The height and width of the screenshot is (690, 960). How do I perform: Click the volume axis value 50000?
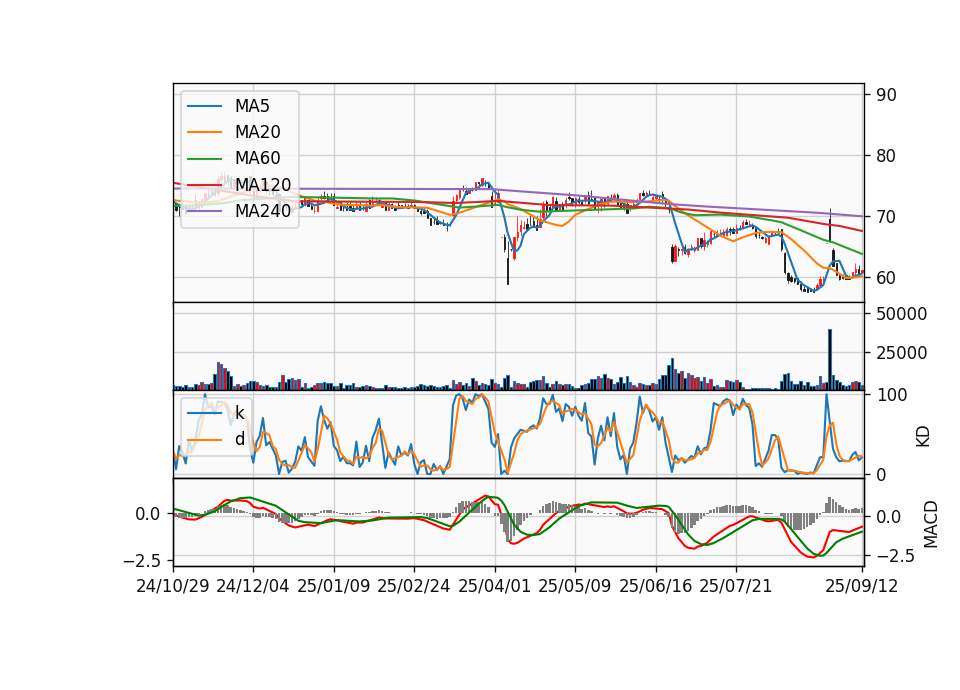tap(901, 314)
